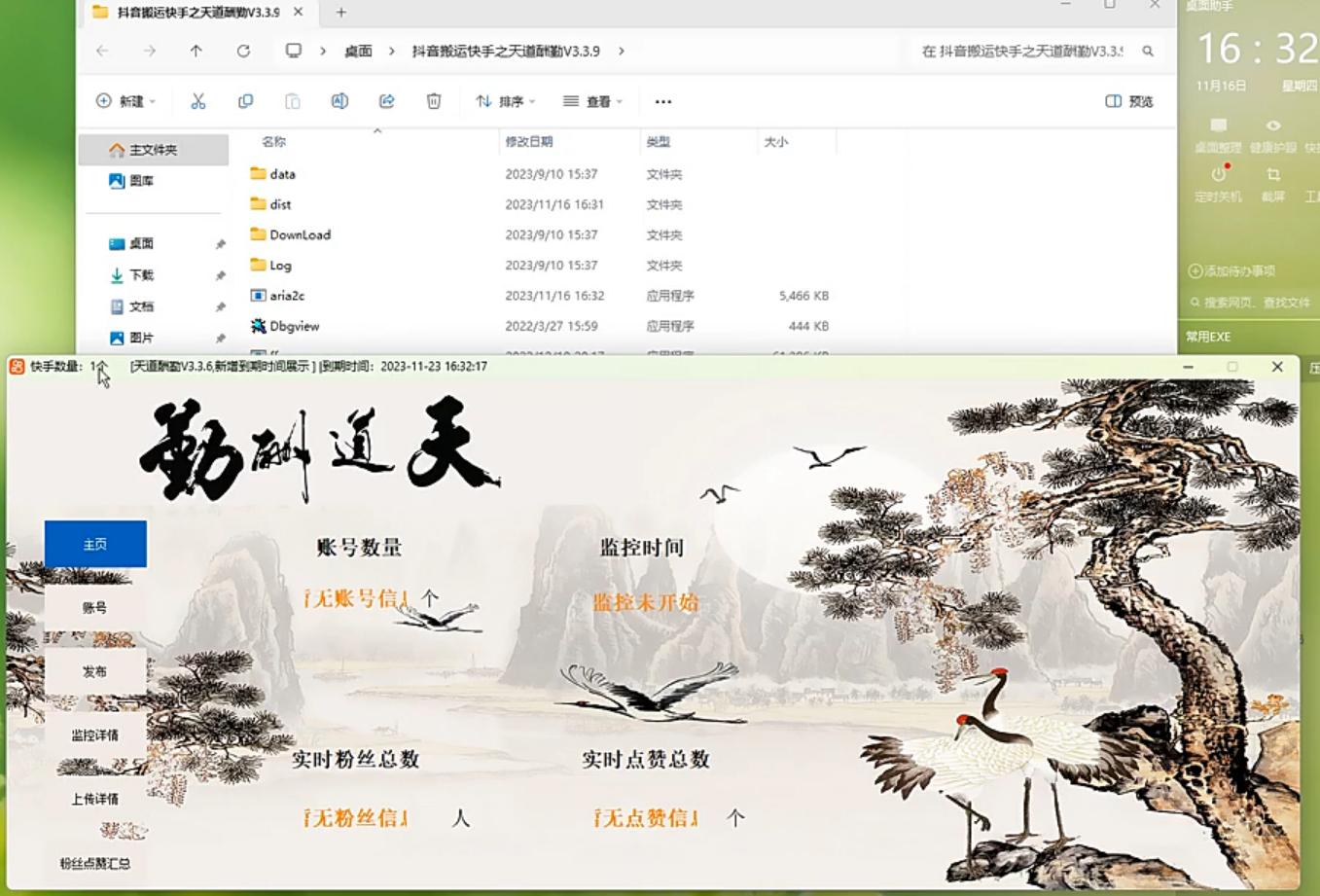Click the Delete icon in Explorer toolbar
This screenshot has height=896, width=1320.
(x=432, y=100)
